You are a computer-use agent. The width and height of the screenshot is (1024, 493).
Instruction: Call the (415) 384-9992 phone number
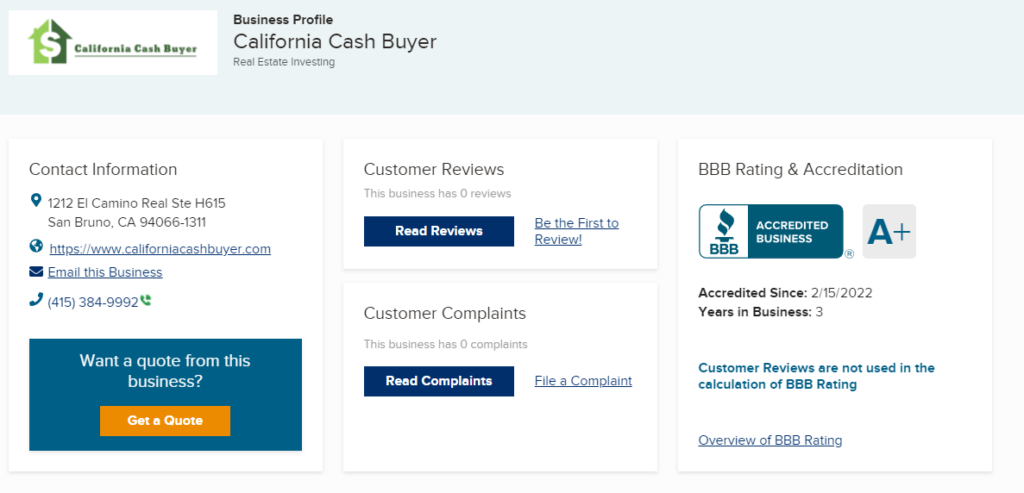93,302
